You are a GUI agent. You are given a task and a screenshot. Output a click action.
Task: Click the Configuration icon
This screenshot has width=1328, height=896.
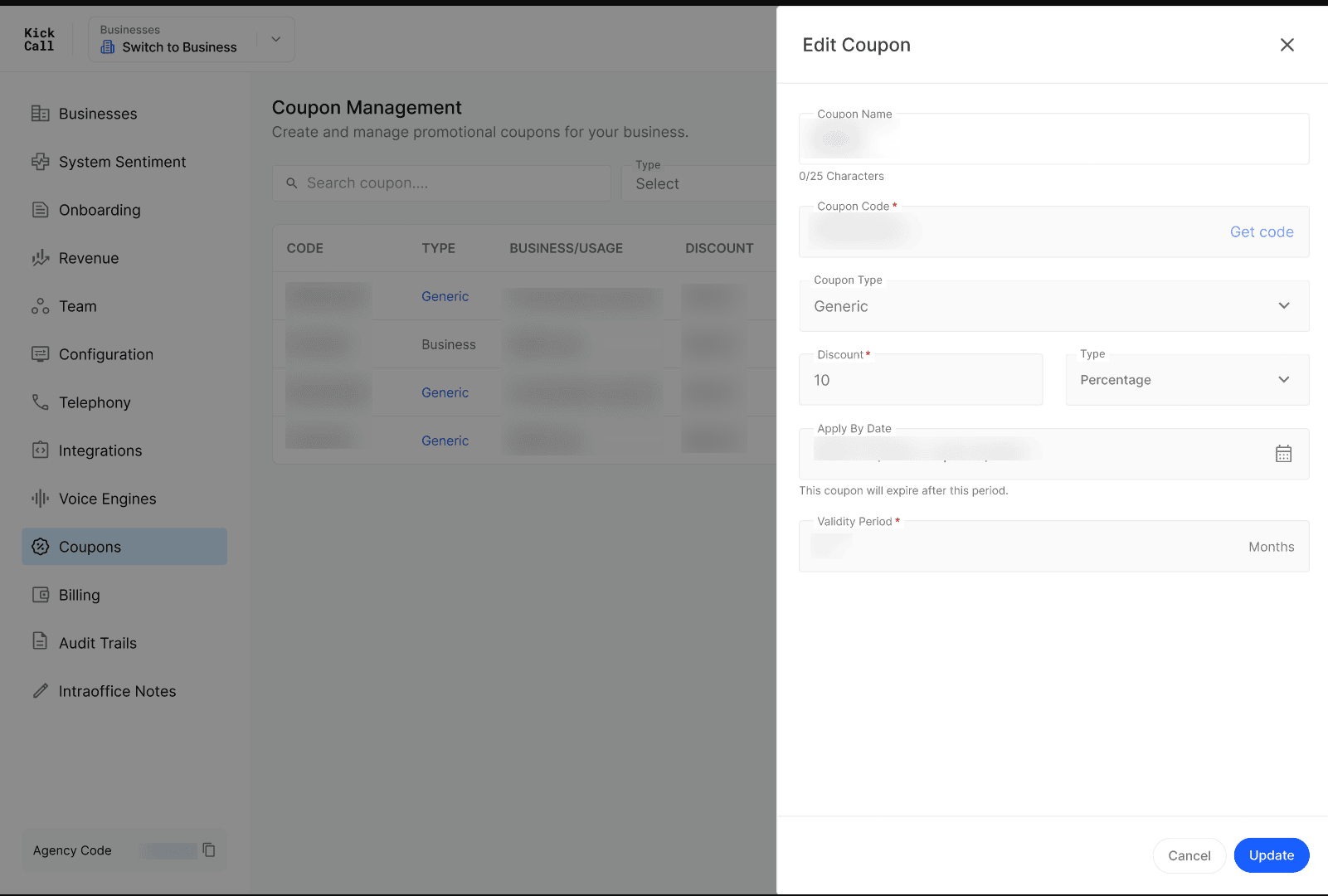tap(40, 354)
